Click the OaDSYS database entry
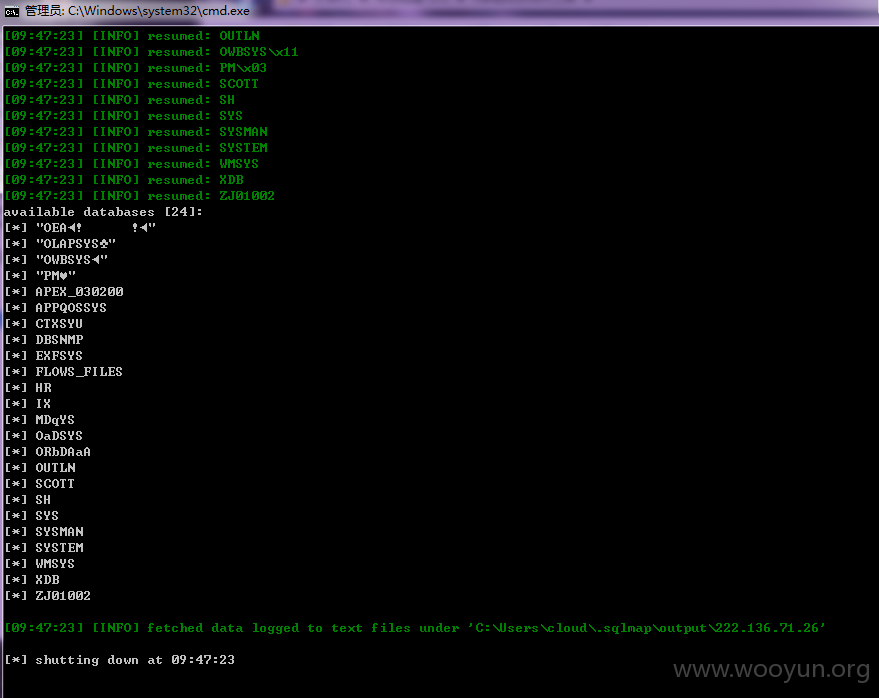The width and height of the screenshot is (879, 698). coord(44,436)
